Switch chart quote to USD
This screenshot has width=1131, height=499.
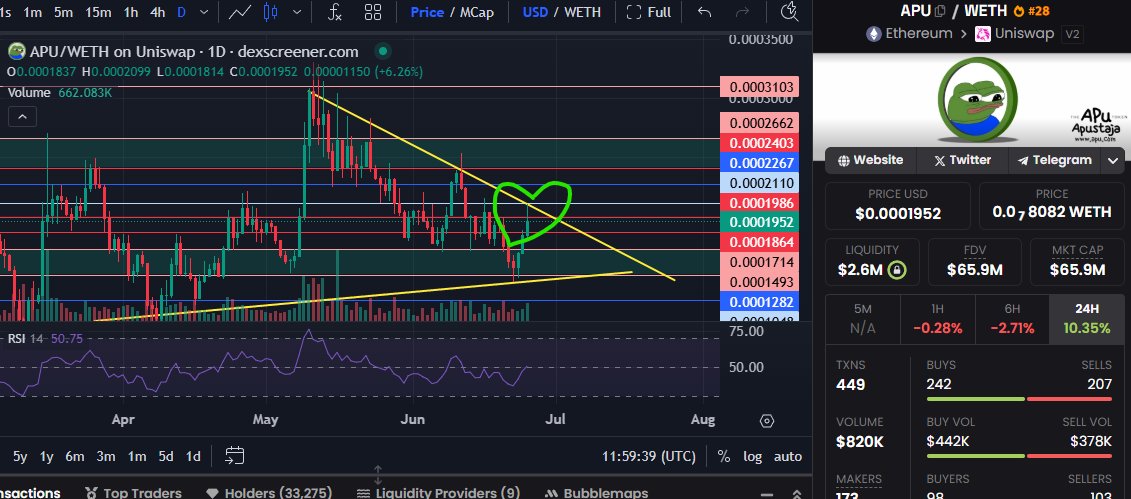coord(535,12)
